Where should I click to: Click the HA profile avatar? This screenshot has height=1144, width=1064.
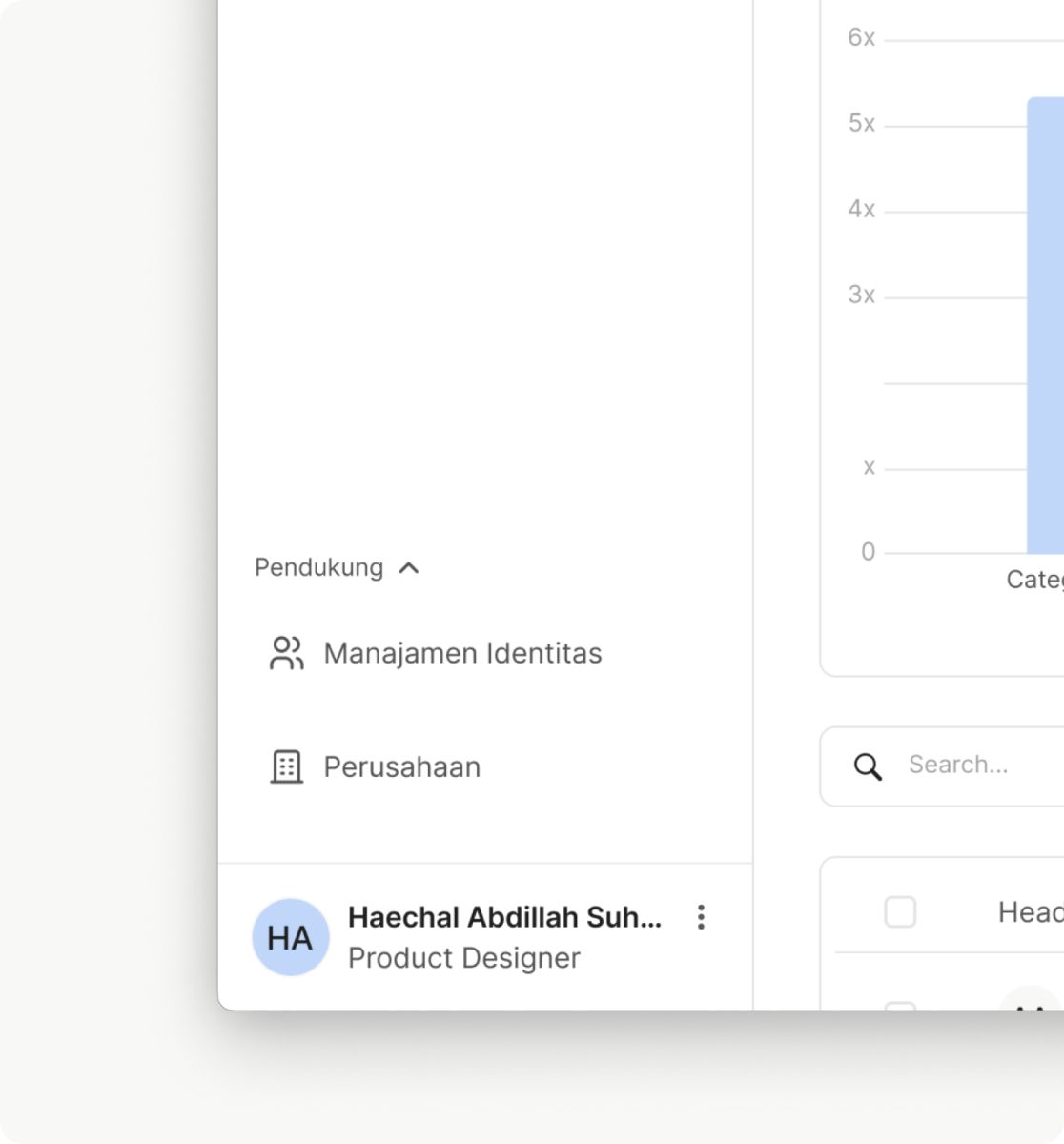(x=290, y=937)
